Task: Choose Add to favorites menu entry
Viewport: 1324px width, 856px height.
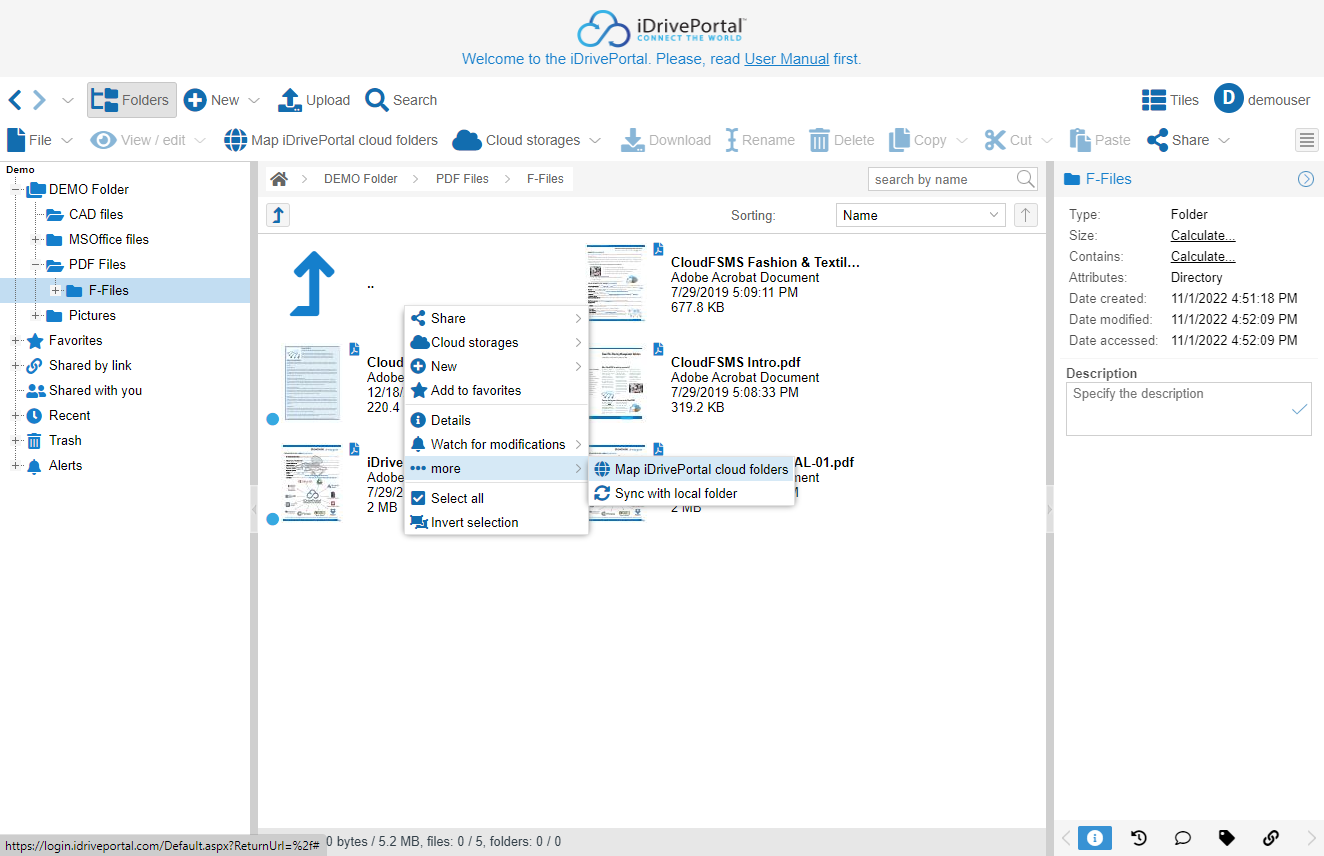Action: point(475,390)
